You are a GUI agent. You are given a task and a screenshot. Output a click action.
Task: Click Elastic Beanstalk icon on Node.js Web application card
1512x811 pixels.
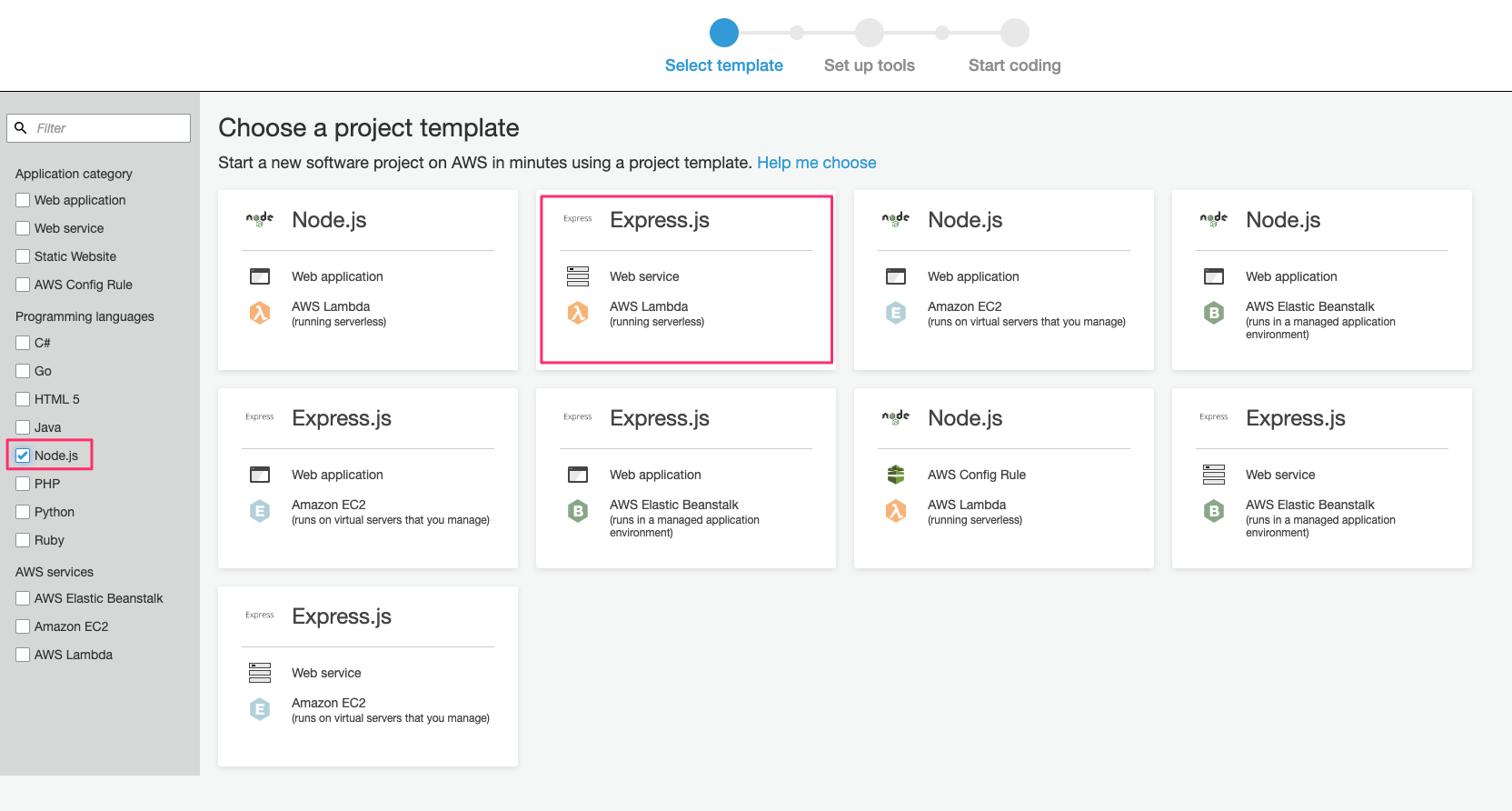coord(1214,314)
